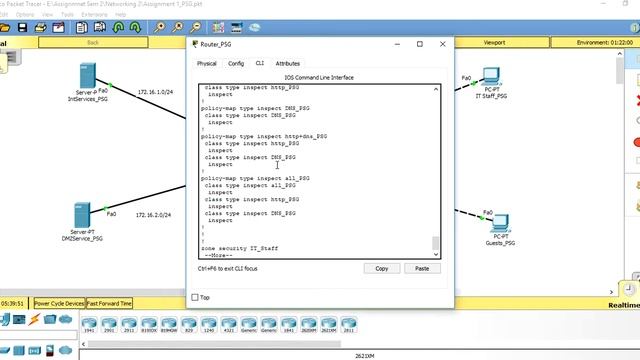
Task: Click the Fast Forward Time button
Action: (x=109, y=303)
